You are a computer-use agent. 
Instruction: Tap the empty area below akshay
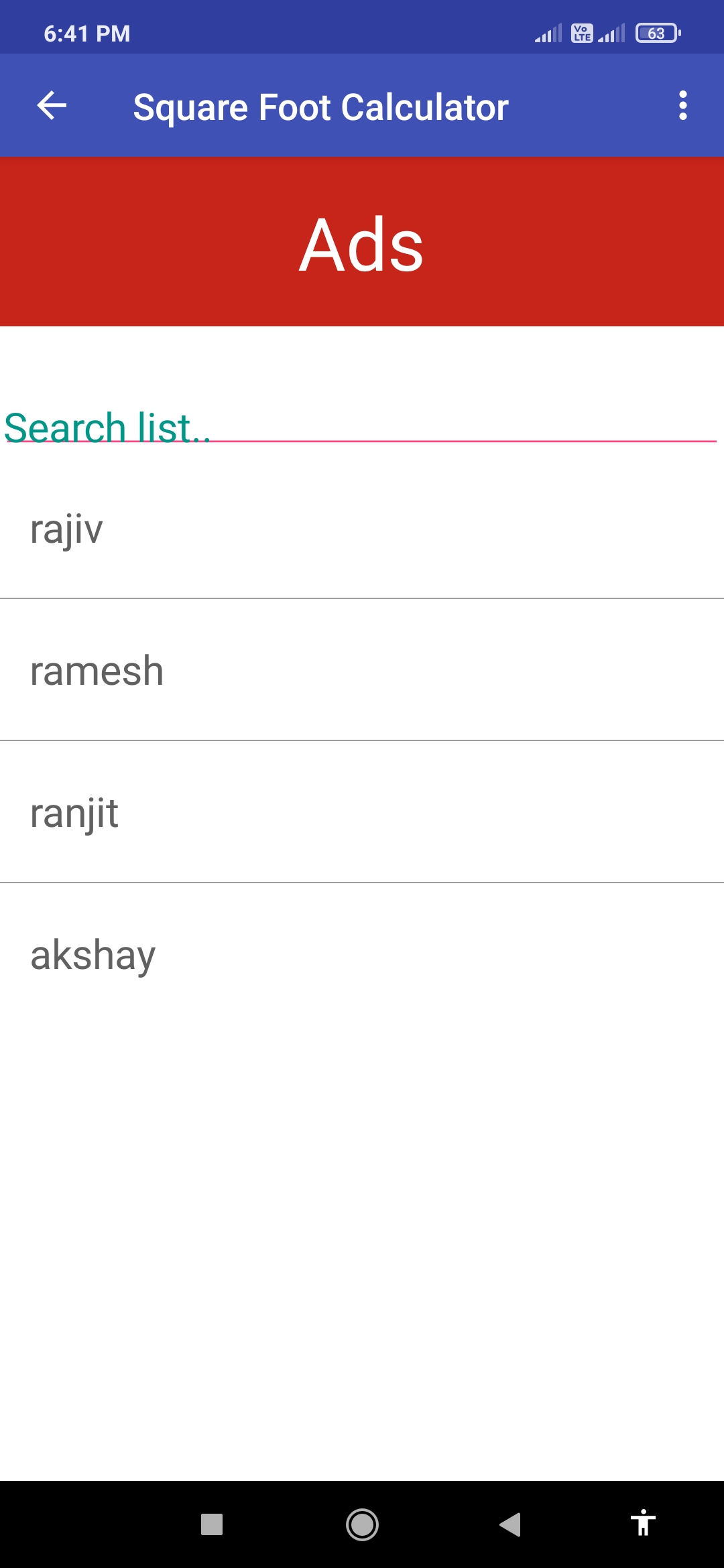(362, 1253)
